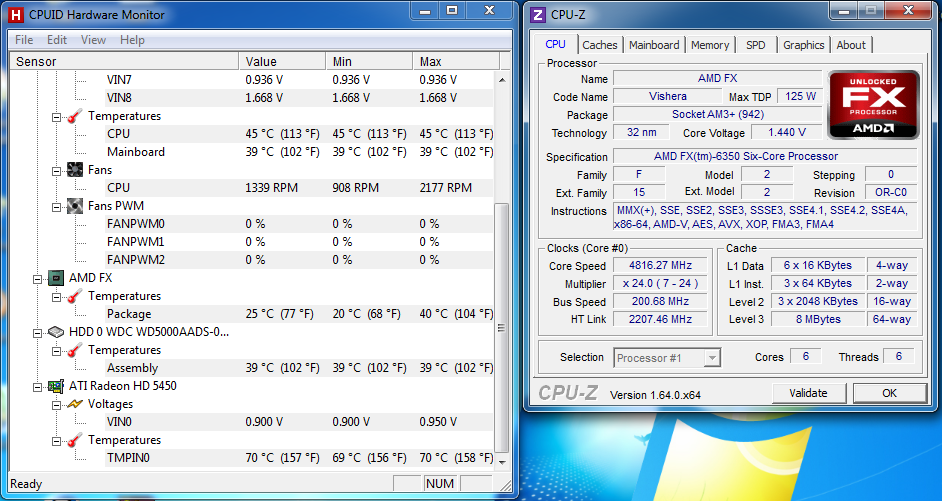
Task: Collapse the Fans PWM group
Action: tap(57, 206)
